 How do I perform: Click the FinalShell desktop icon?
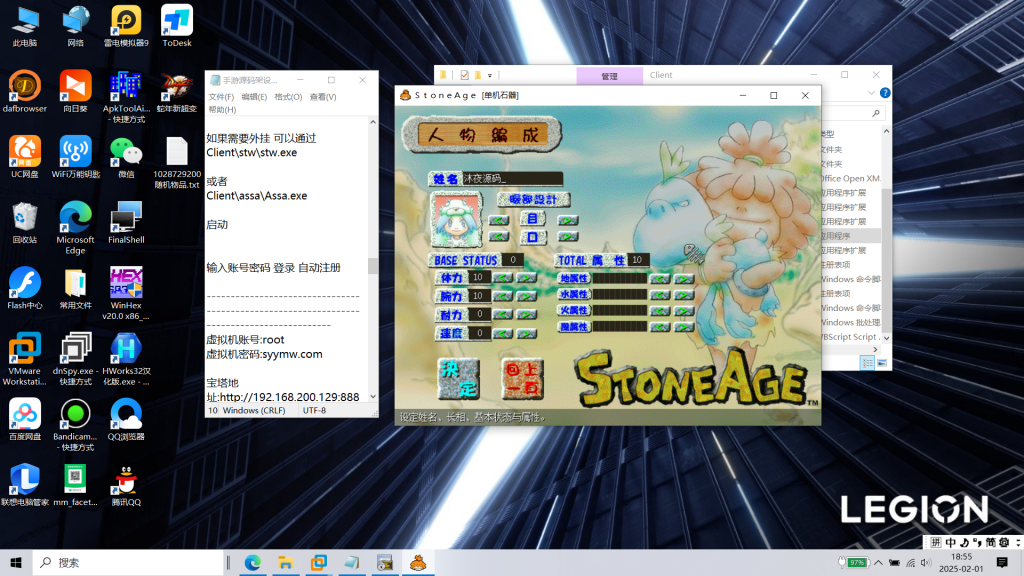[x=126, y=220]
